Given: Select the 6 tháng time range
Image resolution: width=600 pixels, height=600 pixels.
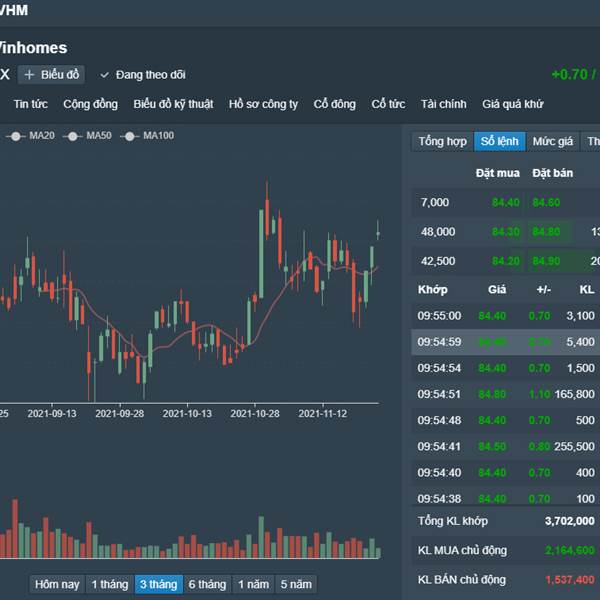Looking at the screenshot, I should 207,584.
